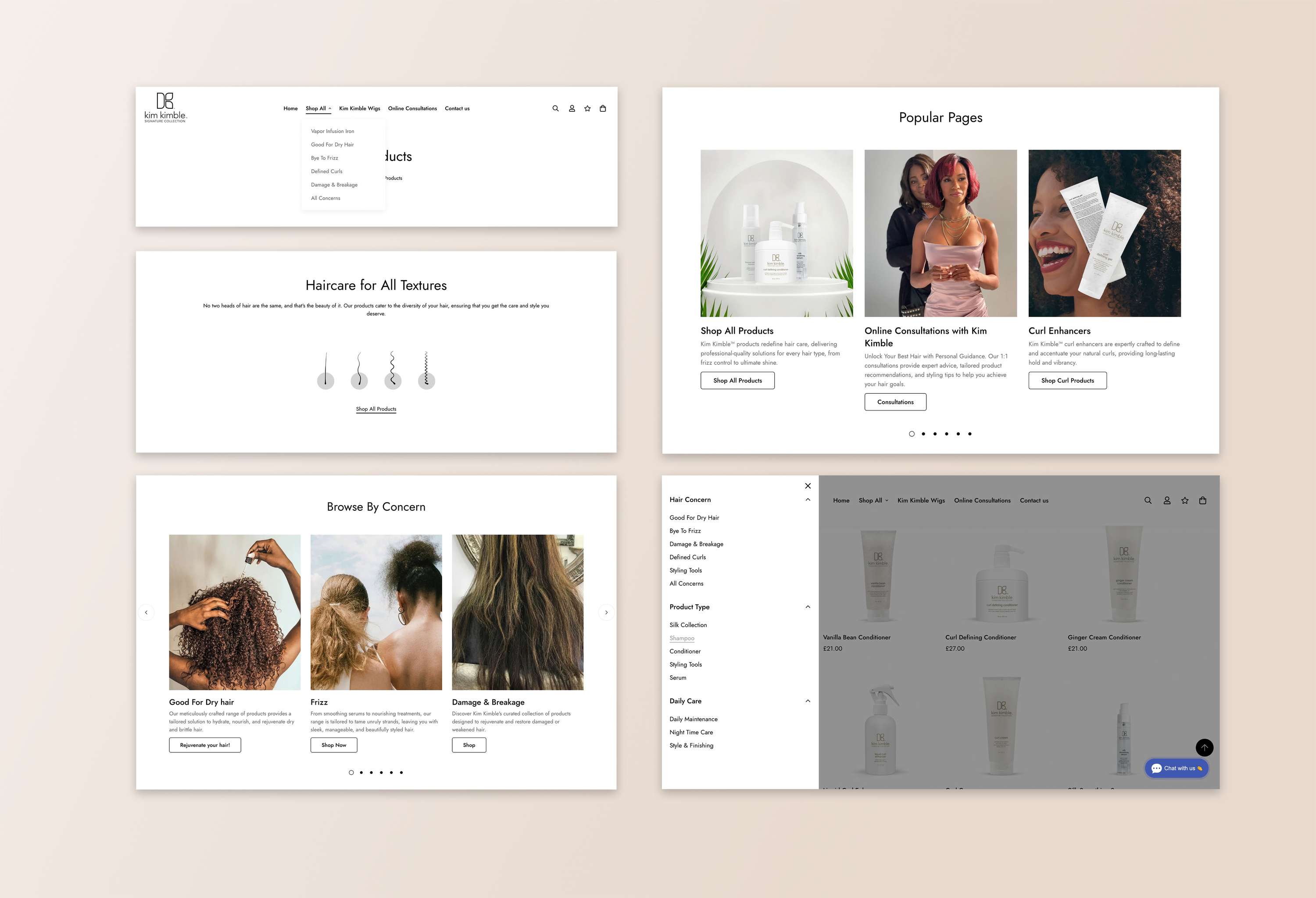Click previous arrow in Browse By Concern carousel
Image resolution: width=1316 pixels, height=898 pixels.
point(146,612)
